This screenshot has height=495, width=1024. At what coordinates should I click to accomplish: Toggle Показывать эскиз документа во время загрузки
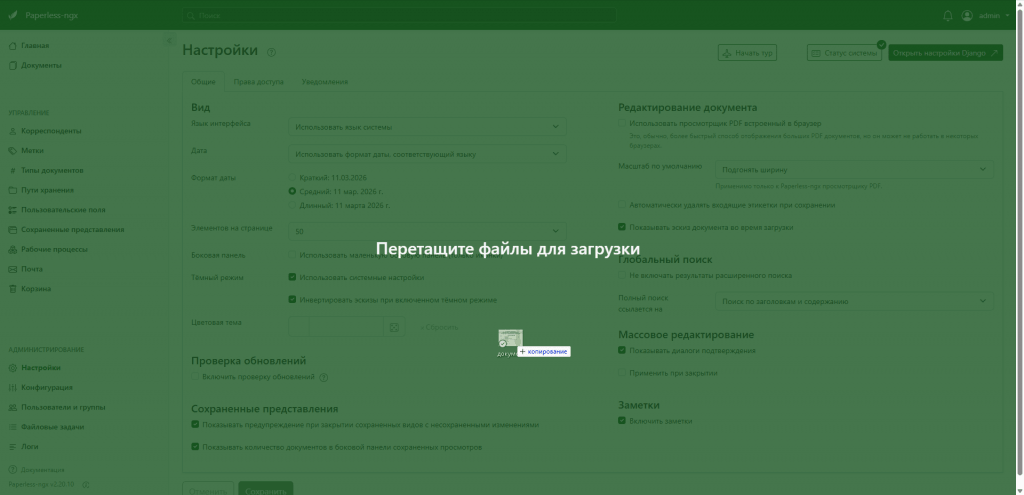coord(622,227)
